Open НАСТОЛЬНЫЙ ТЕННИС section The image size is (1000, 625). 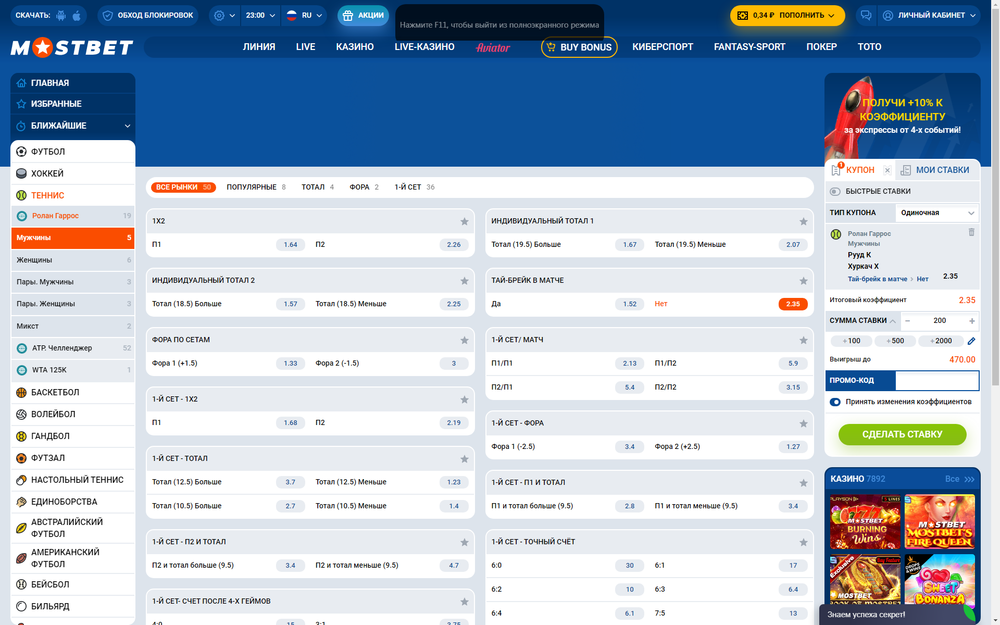point(73,480)
